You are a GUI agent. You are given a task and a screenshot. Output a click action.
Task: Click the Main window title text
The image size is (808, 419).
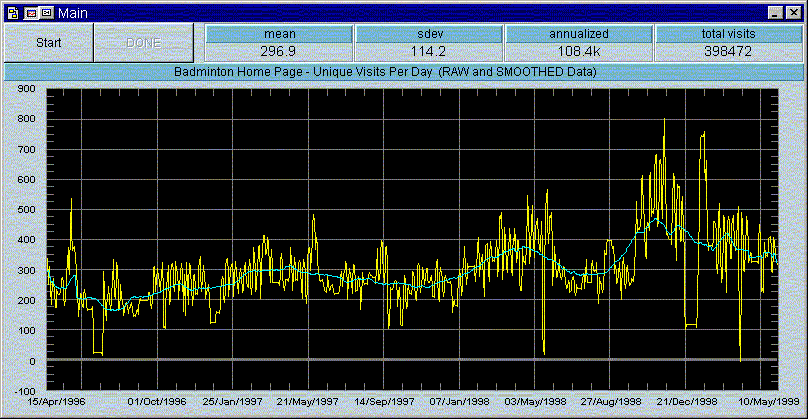pos(73,13)
